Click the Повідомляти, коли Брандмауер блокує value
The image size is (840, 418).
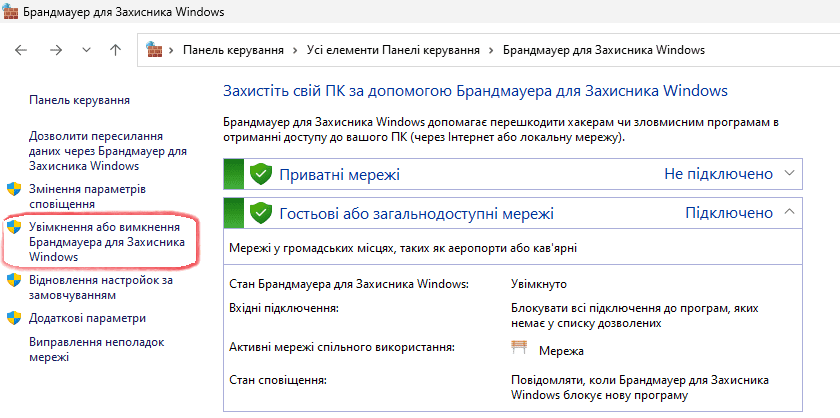641,388
